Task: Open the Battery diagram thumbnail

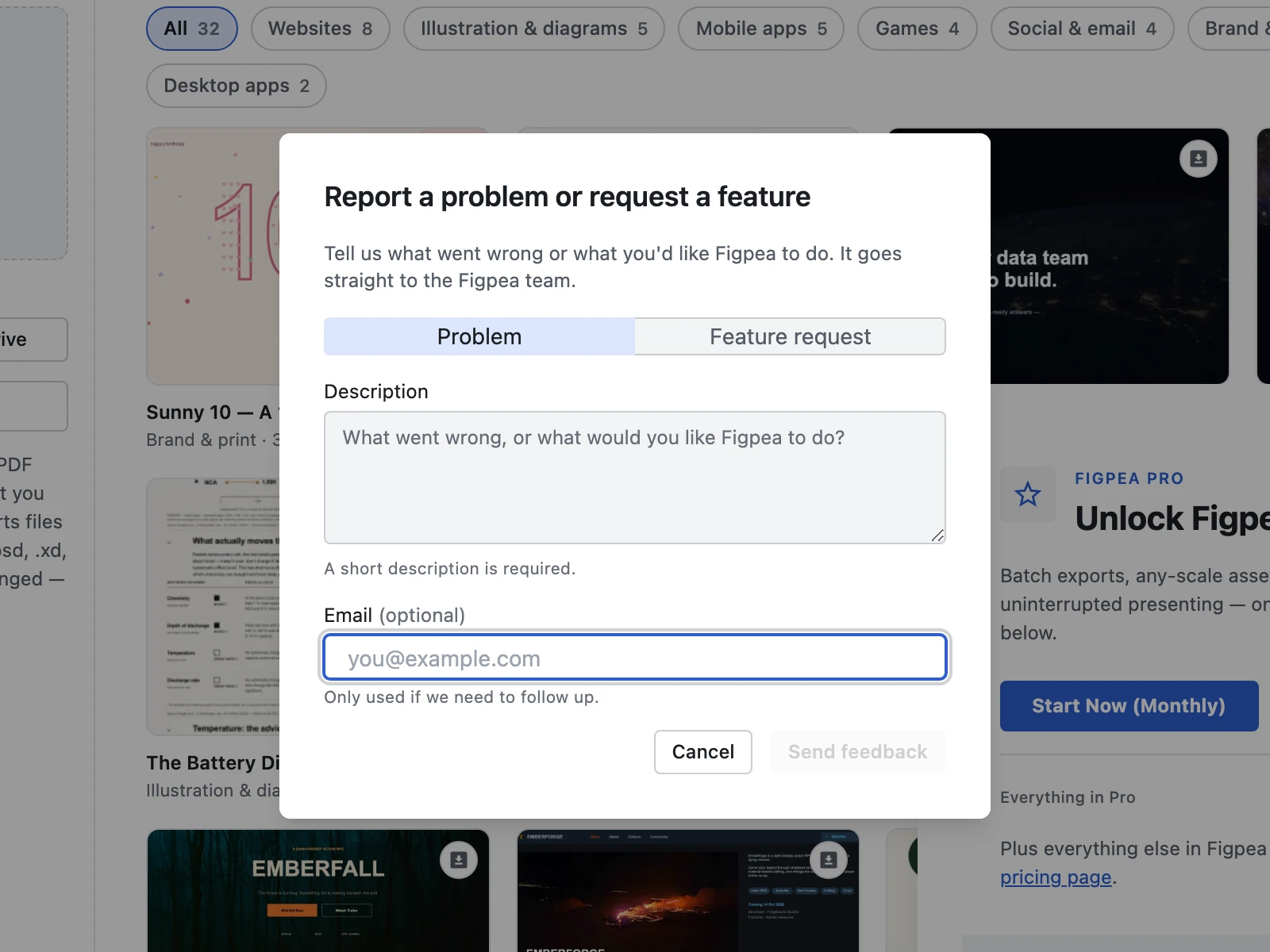Action: (x=213, y=607)
